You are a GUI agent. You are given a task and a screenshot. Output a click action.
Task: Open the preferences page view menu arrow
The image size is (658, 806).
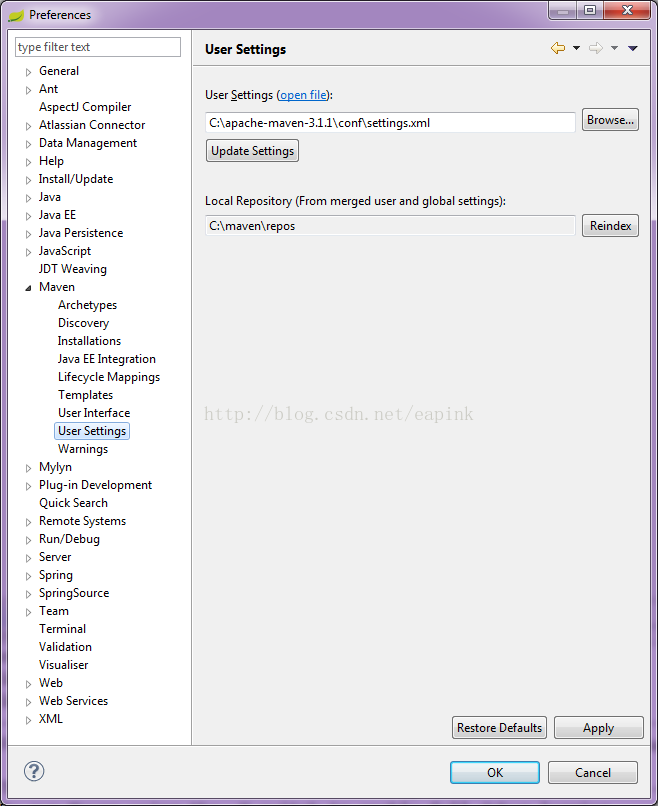(633, 48)
